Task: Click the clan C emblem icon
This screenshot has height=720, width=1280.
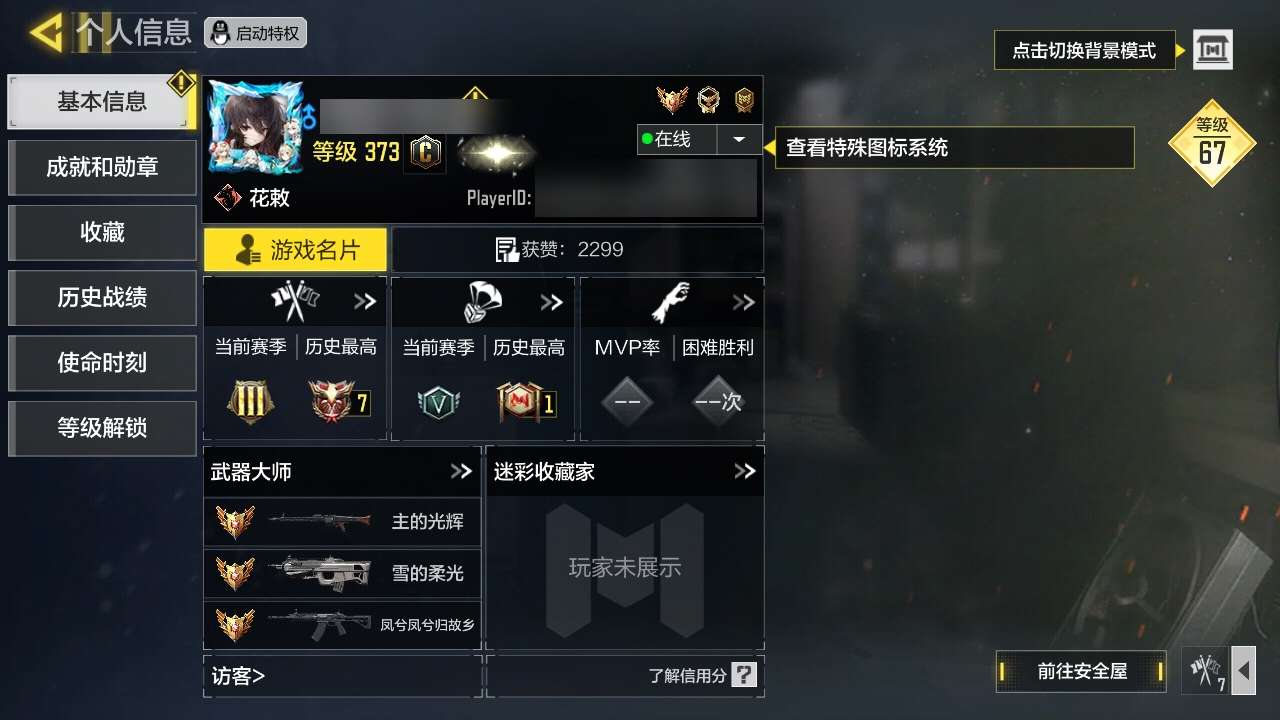Action: click(x=426, y=153)
